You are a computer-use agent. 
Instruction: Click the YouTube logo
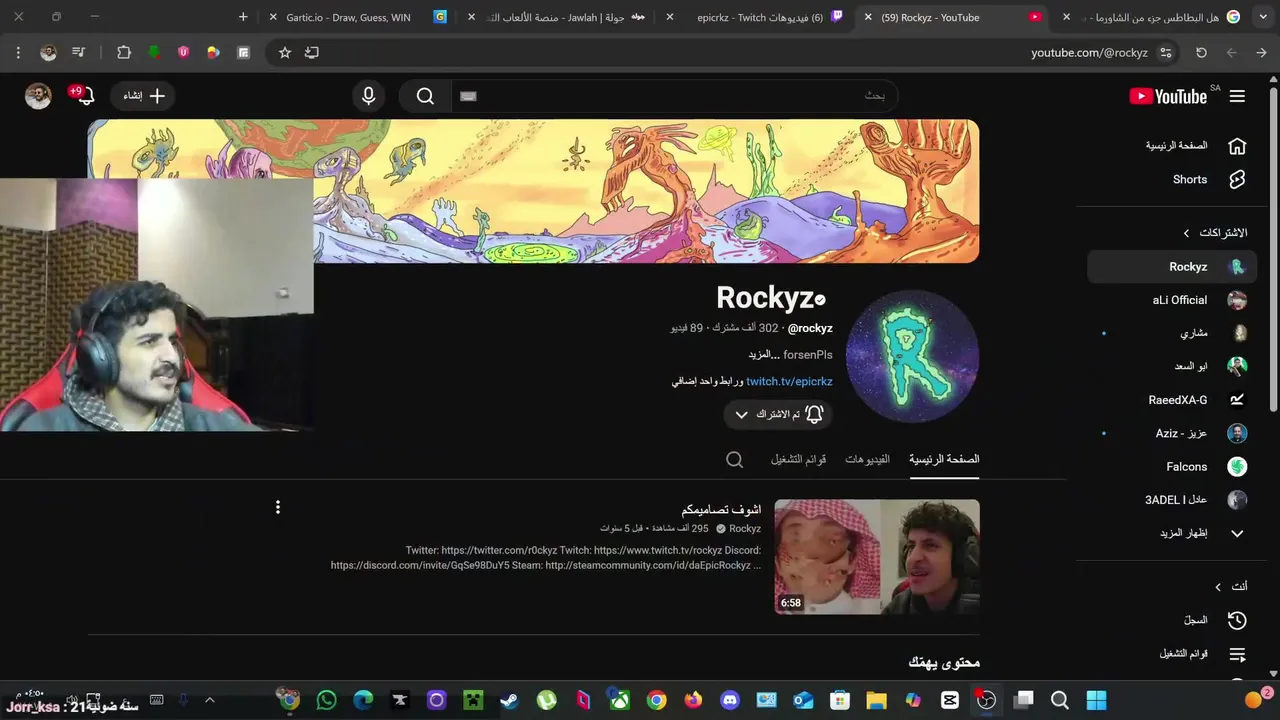tap(1168, 96)
